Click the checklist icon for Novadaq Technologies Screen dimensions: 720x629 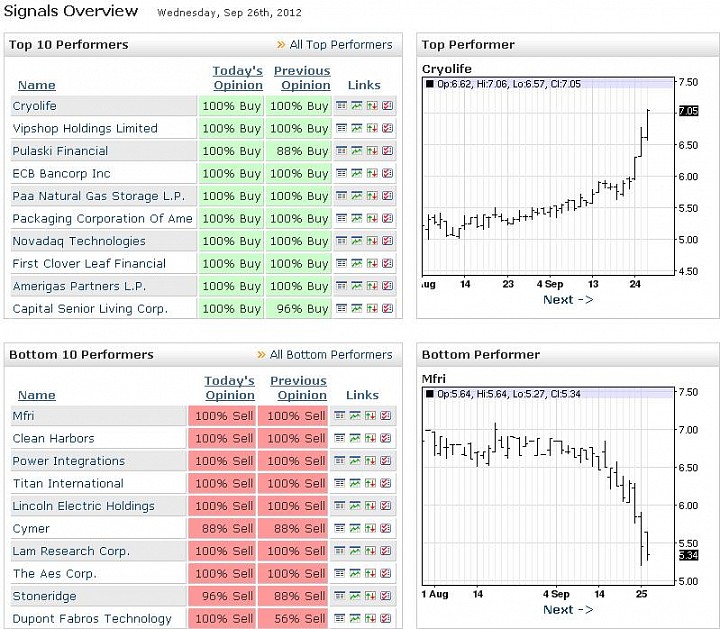(x=388, y=241)
